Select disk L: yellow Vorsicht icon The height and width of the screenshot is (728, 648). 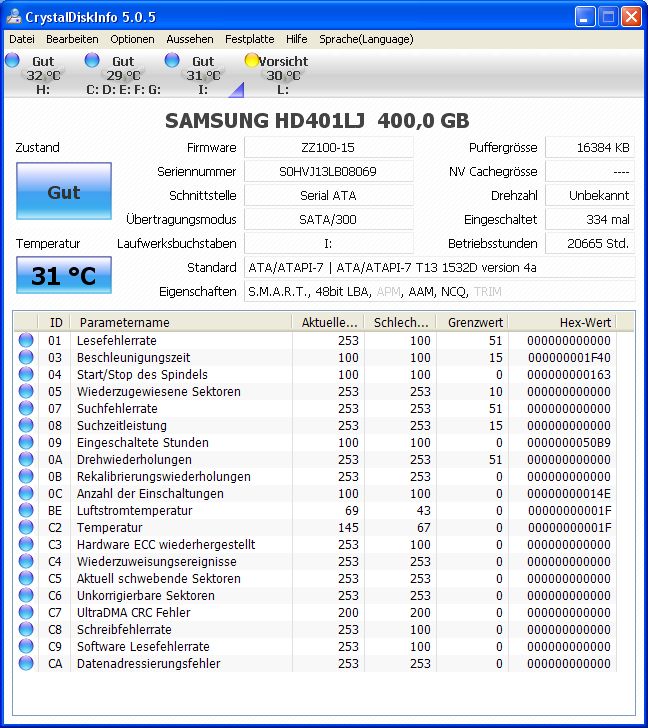(x=252, y=60)
